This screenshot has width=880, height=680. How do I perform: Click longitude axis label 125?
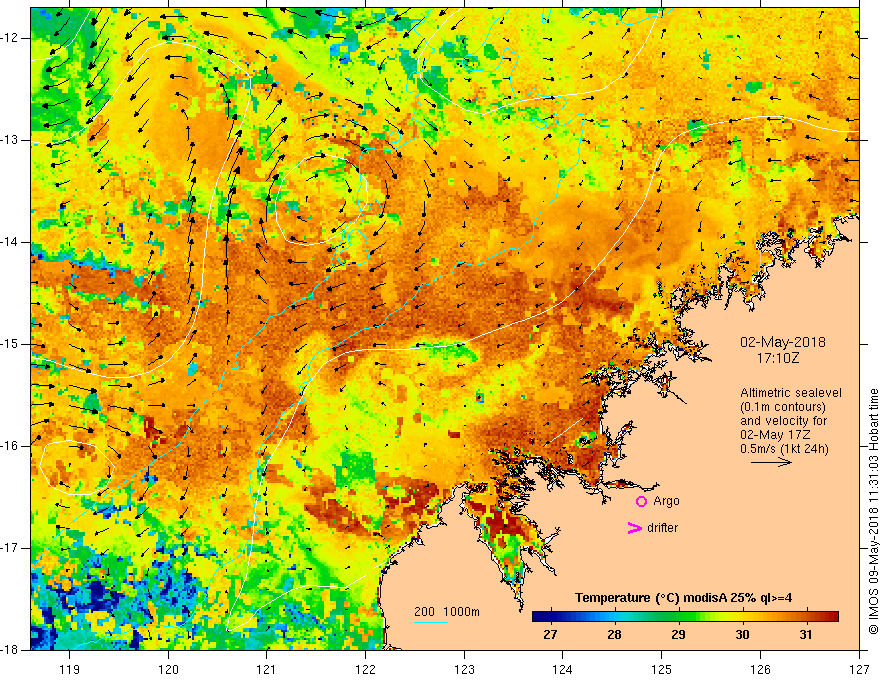tap(662, 669)
